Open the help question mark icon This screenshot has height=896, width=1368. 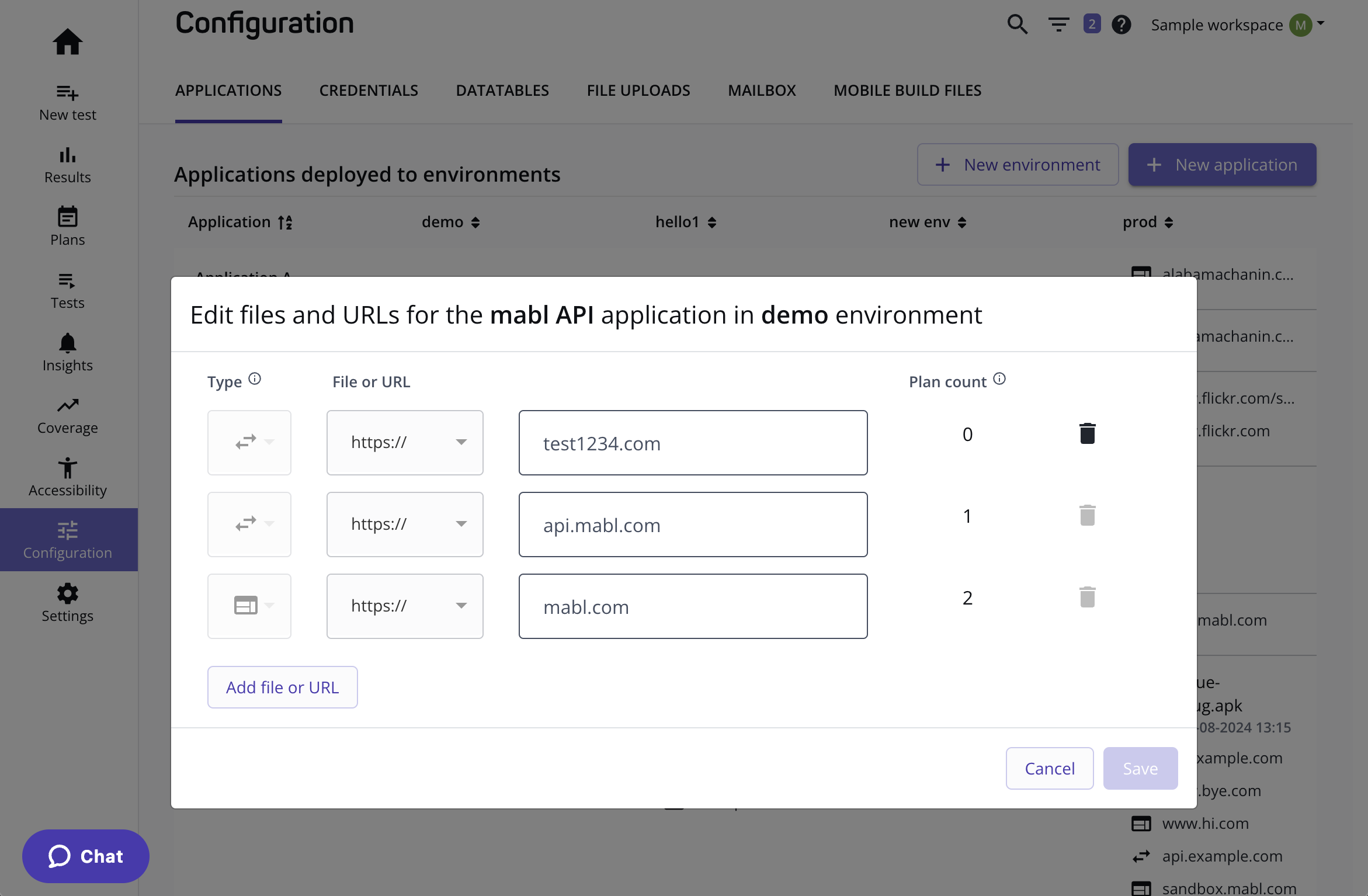point(1122,25)
